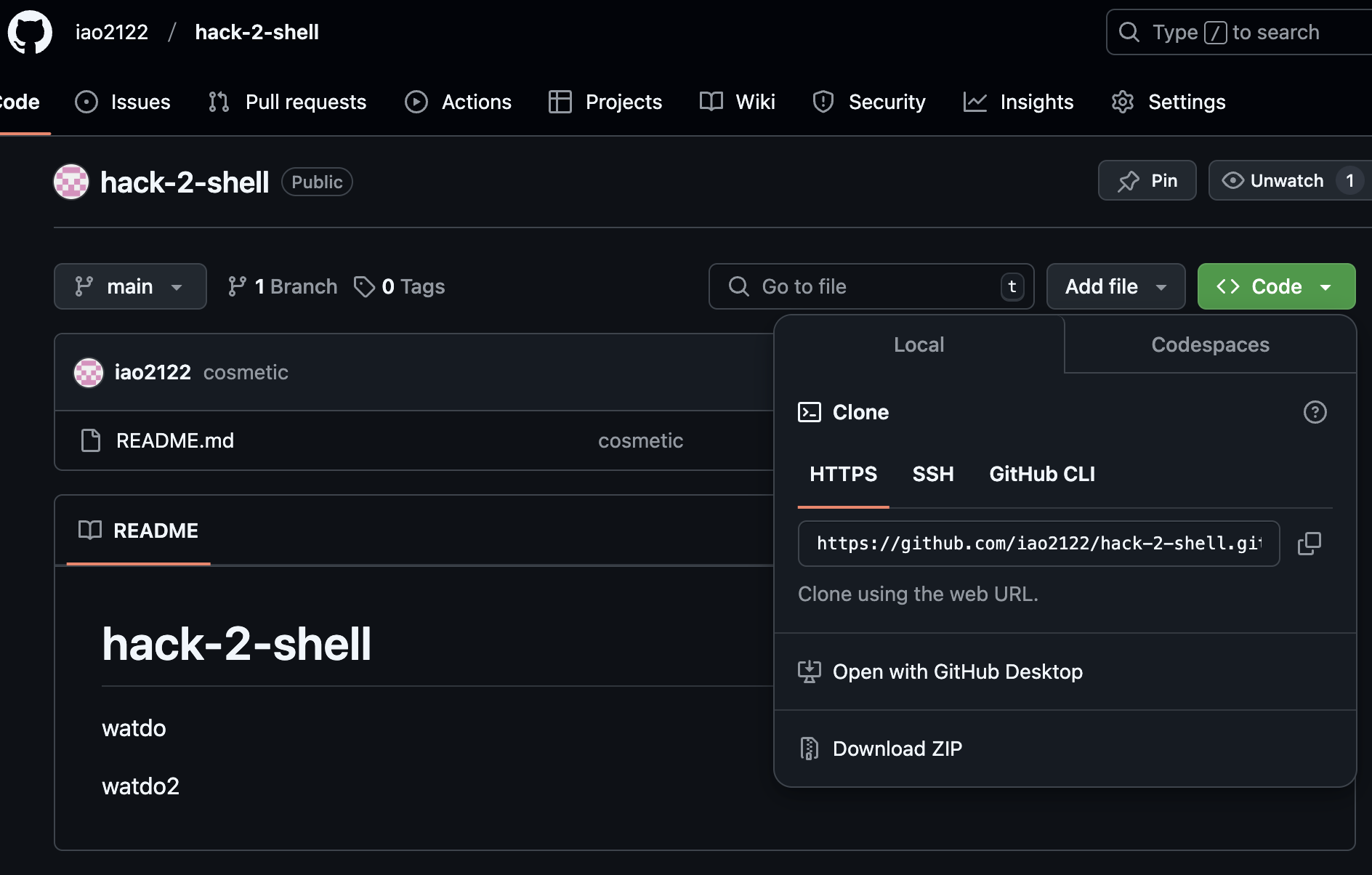Click the GitHub Octocat logo
The width and height of the screenshot is (1372, 875).
[30, 32]
